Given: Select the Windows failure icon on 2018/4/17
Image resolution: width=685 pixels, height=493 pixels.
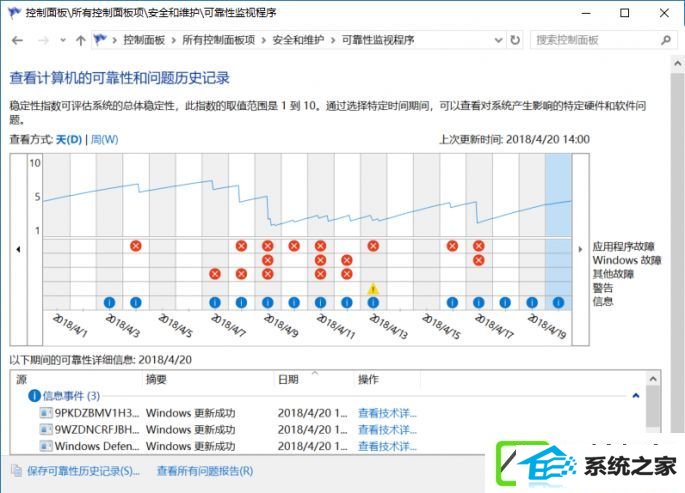Looking at the screenshot, I should (479, 260).
